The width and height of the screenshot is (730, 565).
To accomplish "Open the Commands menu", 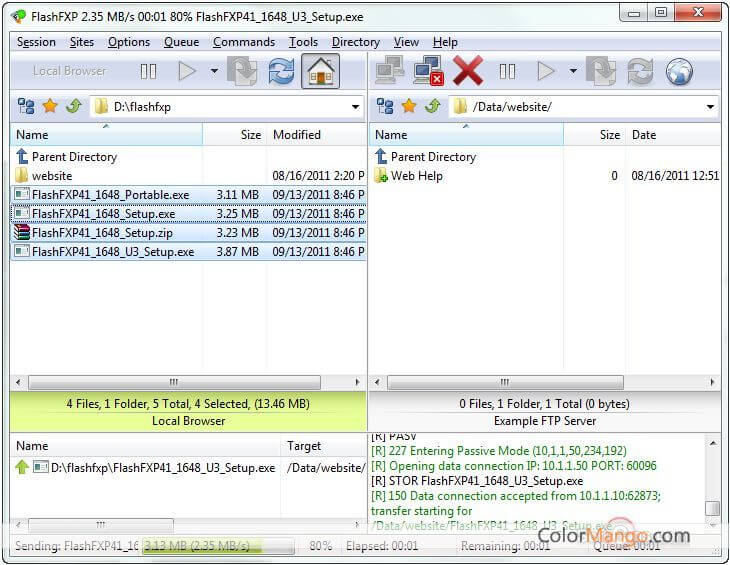I will click(x=244, y=42).
